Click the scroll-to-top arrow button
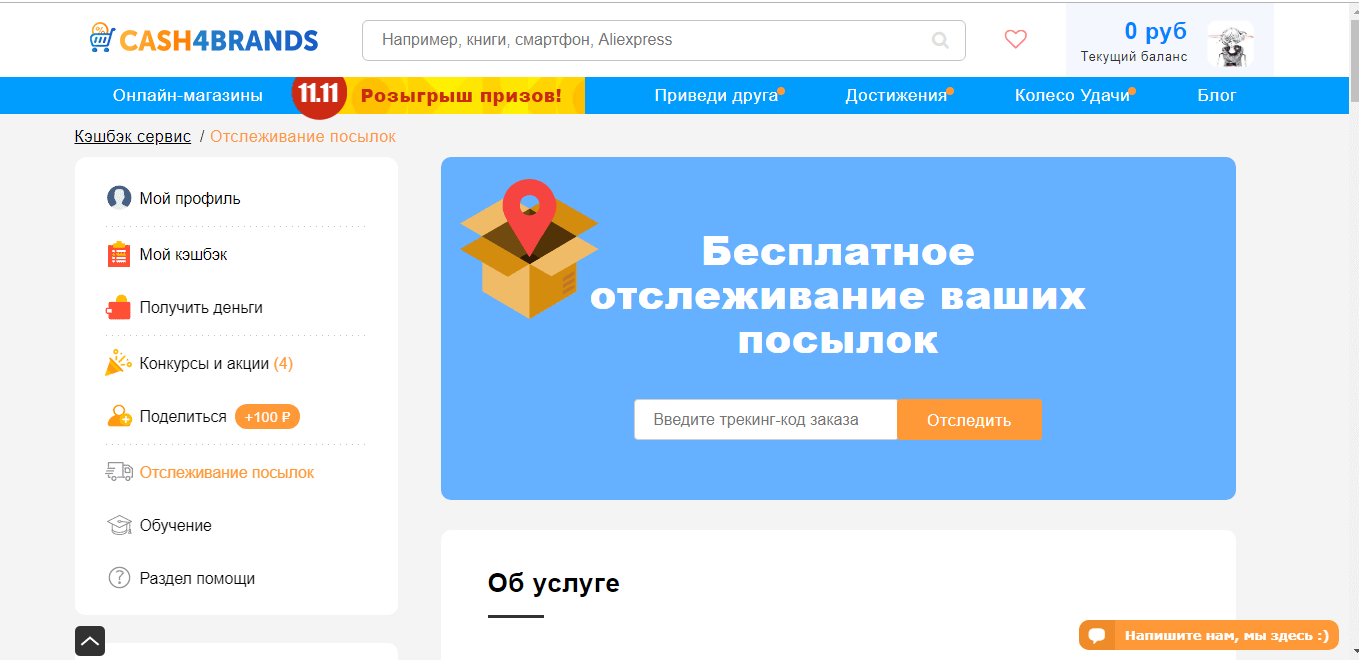The height and width of the screenshot is (660, 1359). (x=90, y=641)
